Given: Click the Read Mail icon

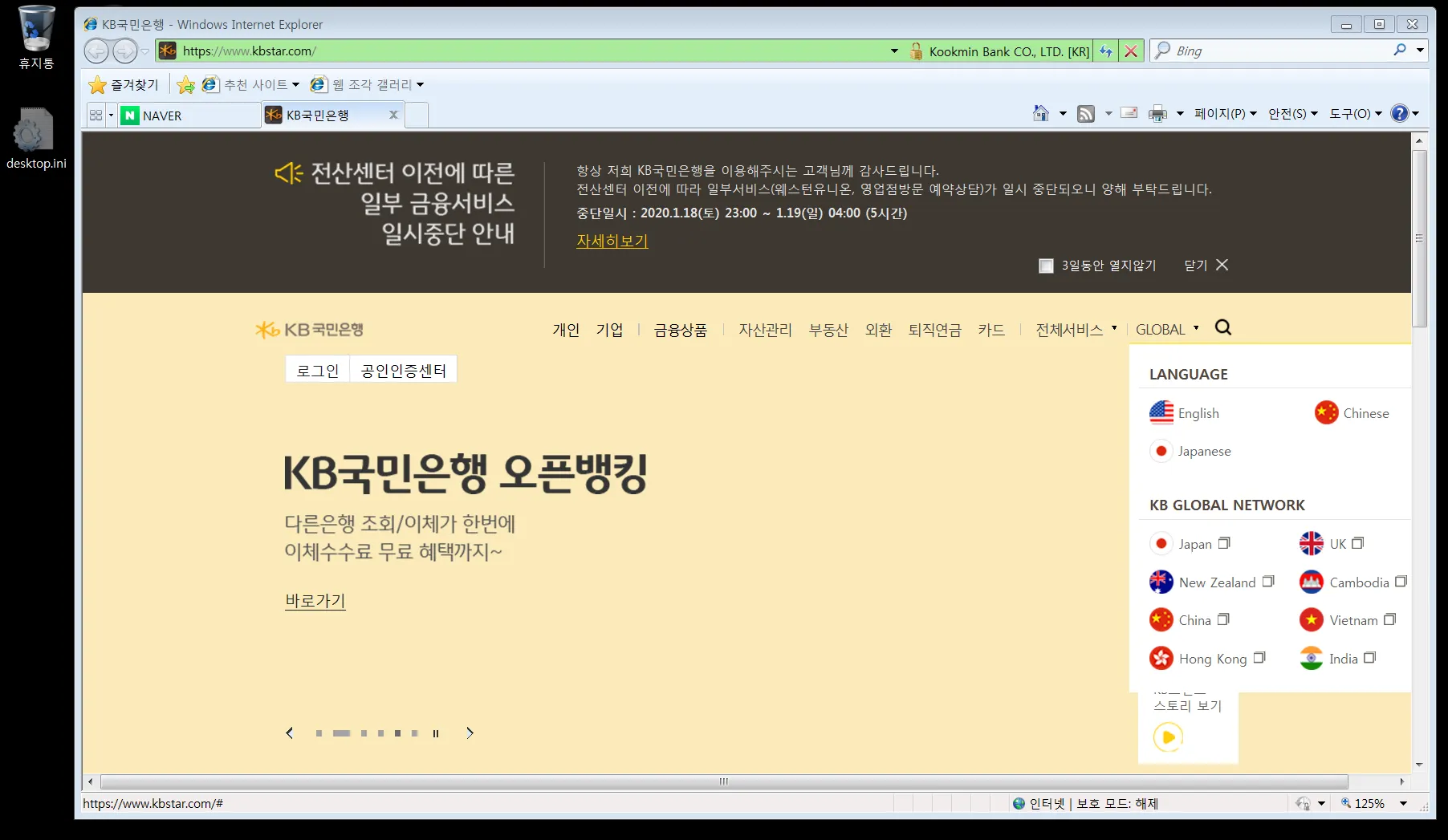Looking at the screenshot, I should click(1129, 113).
